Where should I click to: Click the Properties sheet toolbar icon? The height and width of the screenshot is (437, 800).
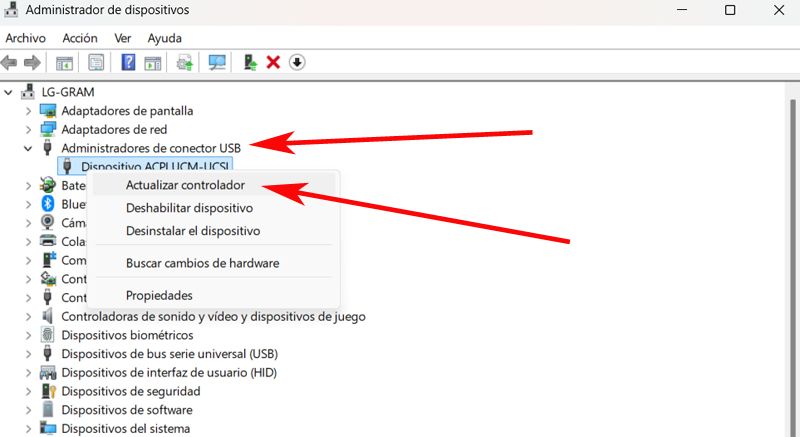[96, 62]
